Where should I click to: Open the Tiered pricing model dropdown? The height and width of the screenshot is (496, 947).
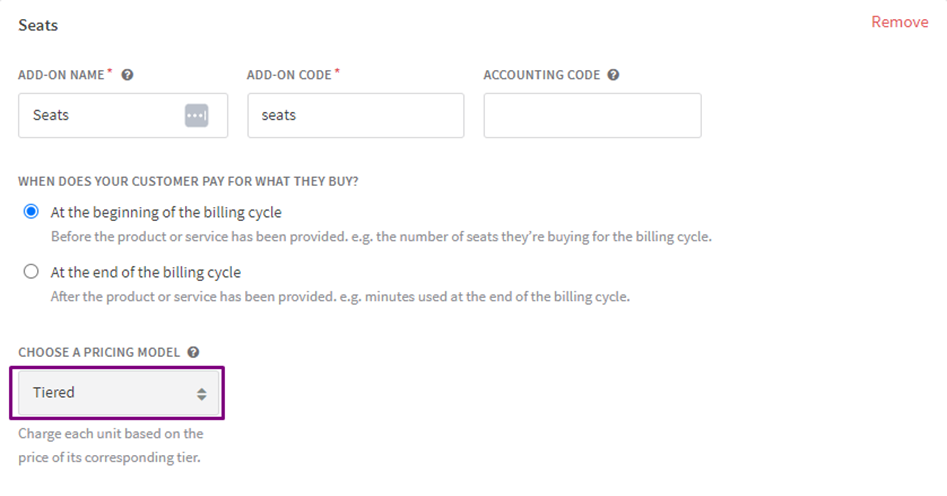click(x=117, y=393)
